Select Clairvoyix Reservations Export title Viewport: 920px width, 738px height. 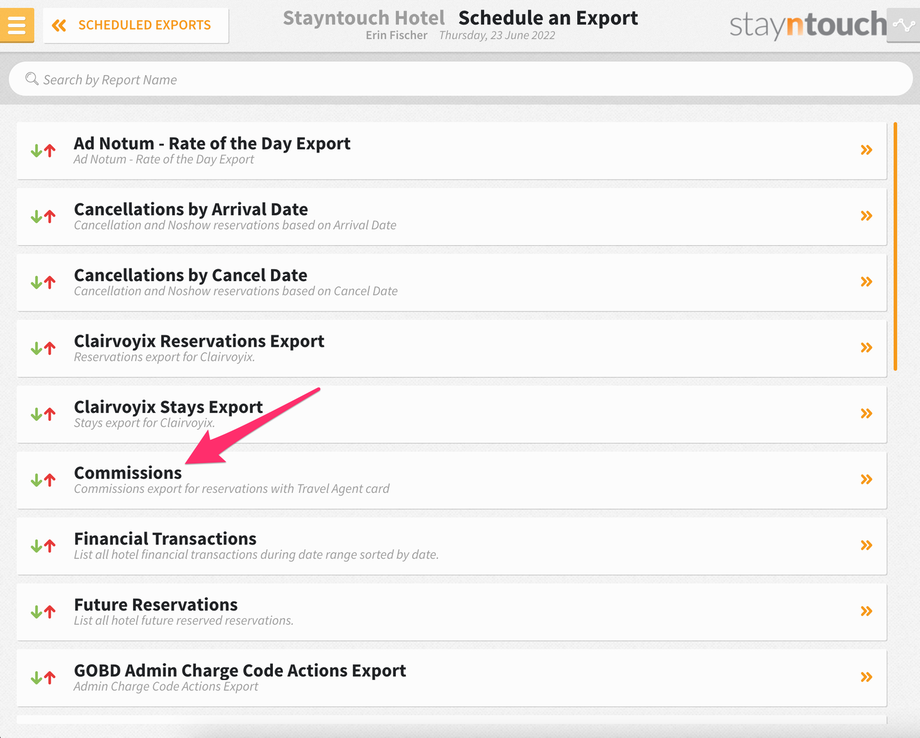(x=199, y=341)
